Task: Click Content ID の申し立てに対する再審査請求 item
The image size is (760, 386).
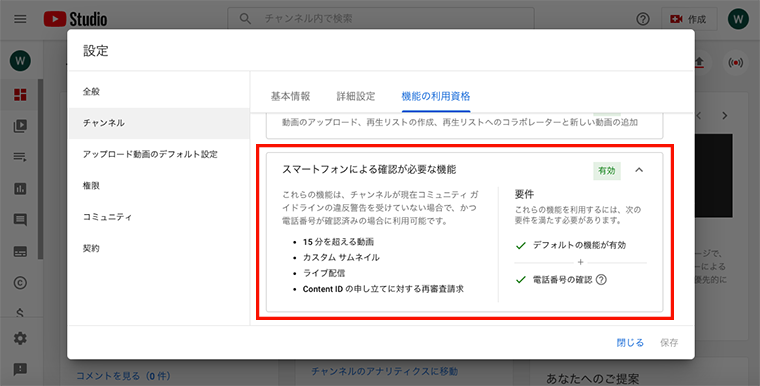Action: [383, 289]
